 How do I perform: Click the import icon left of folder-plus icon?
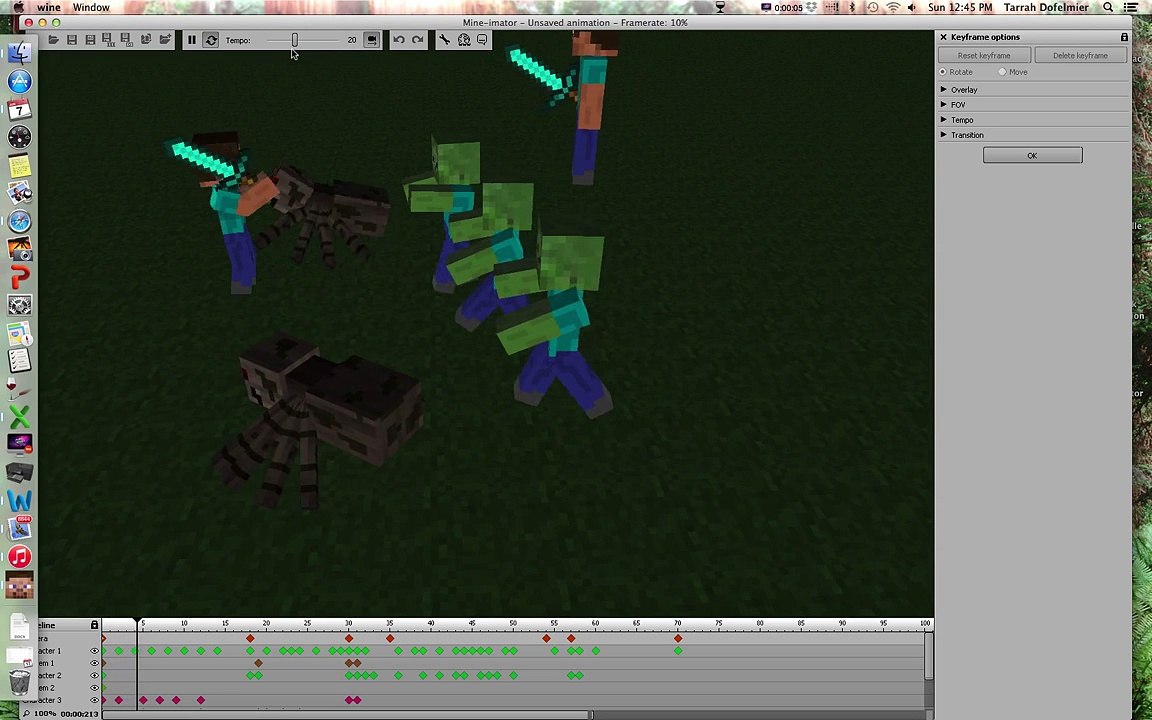coord(146,40)
